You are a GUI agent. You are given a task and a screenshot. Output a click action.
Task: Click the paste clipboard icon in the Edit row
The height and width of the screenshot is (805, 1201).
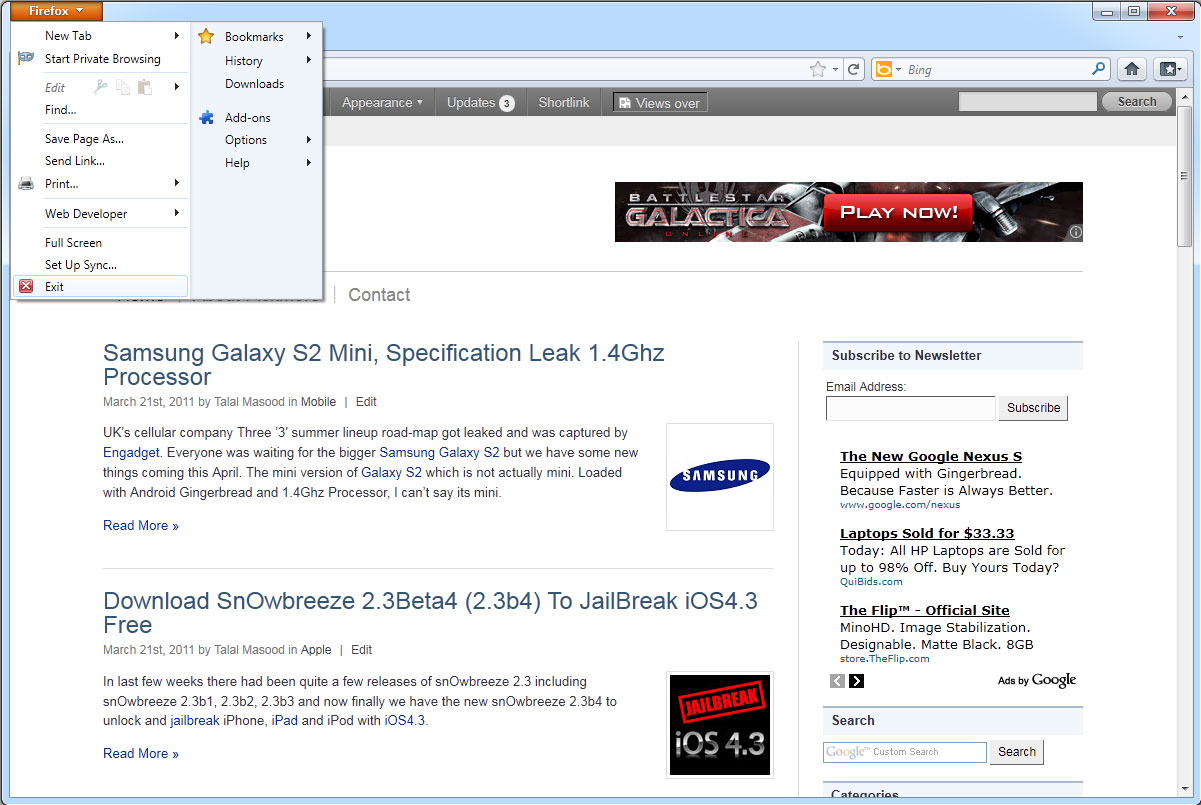(145, 87)
